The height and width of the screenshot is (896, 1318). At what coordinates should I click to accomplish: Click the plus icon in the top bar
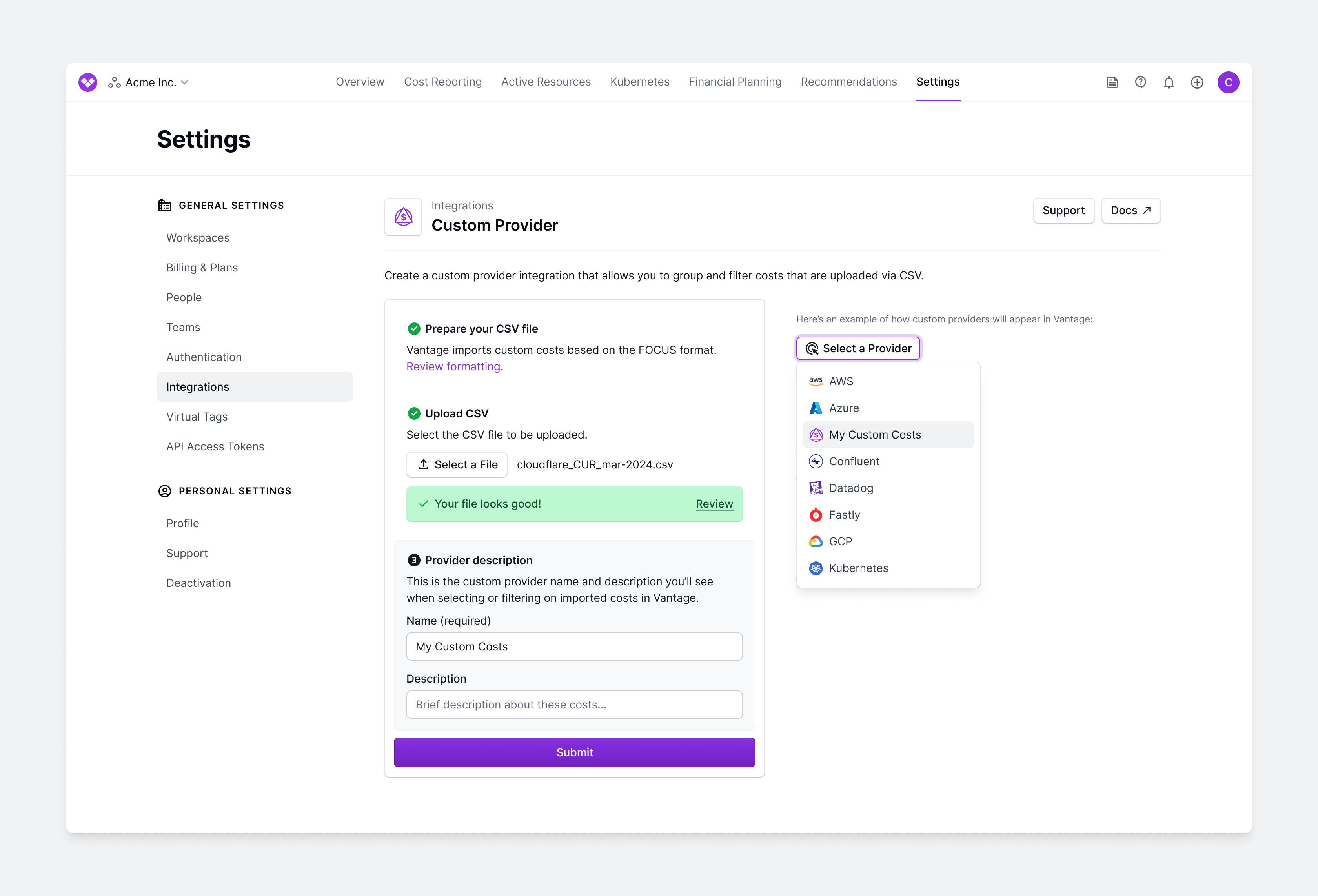[1197, 82]
